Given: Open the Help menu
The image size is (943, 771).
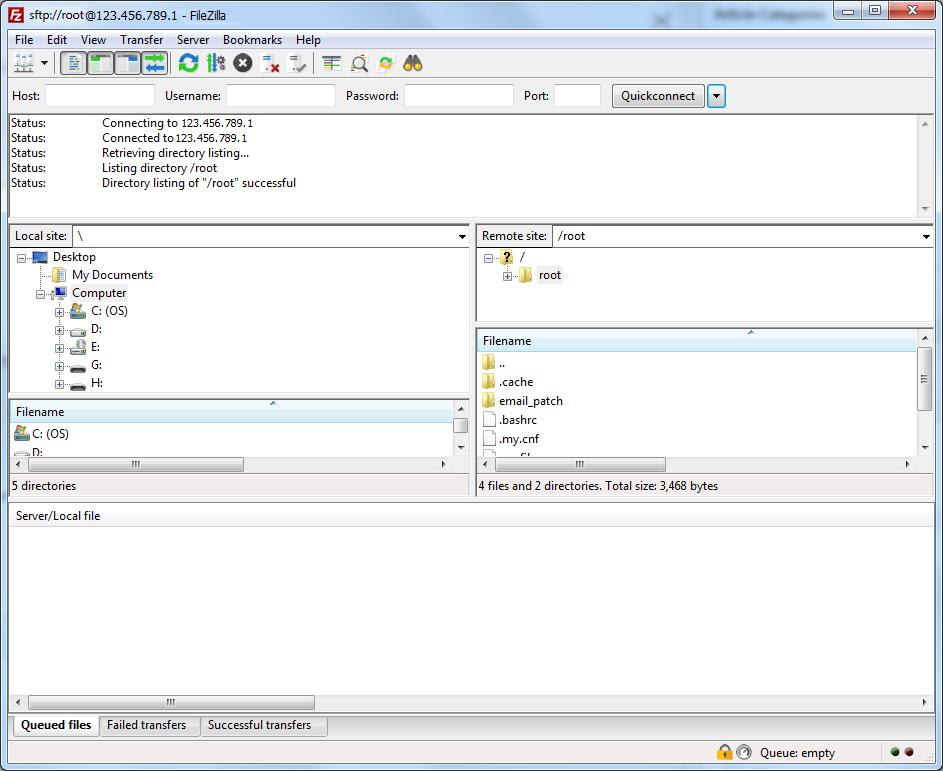Looking at the screenshot, I should click(308, 40).
